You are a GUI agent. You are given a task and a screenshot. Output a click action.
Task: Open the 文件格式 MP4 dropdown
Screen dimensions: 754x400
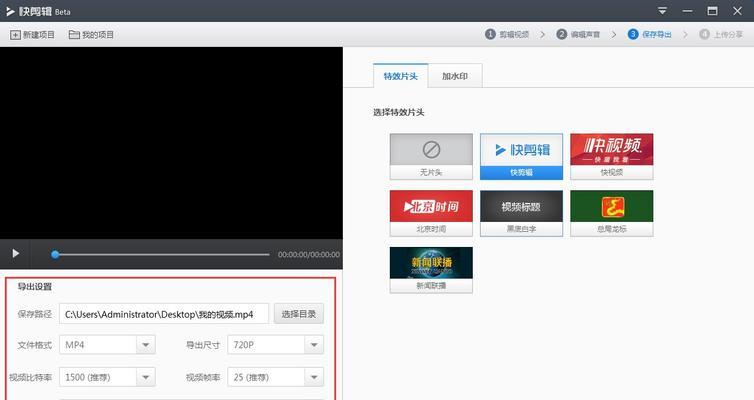(107, 345)
